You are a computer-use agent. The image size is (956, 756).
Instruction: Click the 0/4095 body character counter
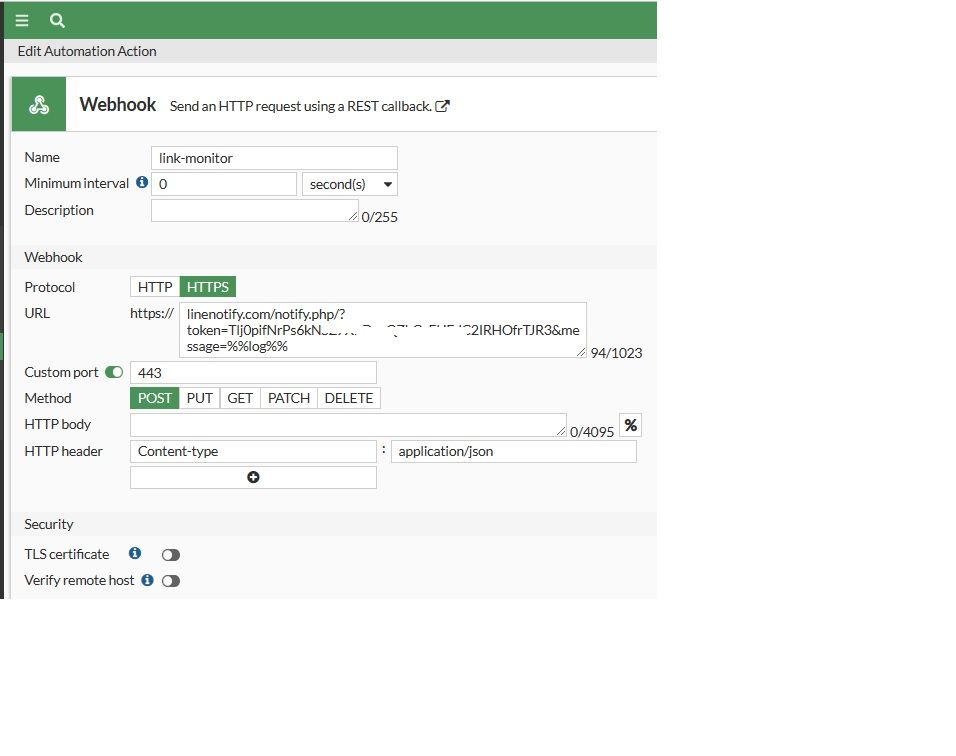point(592,432)
